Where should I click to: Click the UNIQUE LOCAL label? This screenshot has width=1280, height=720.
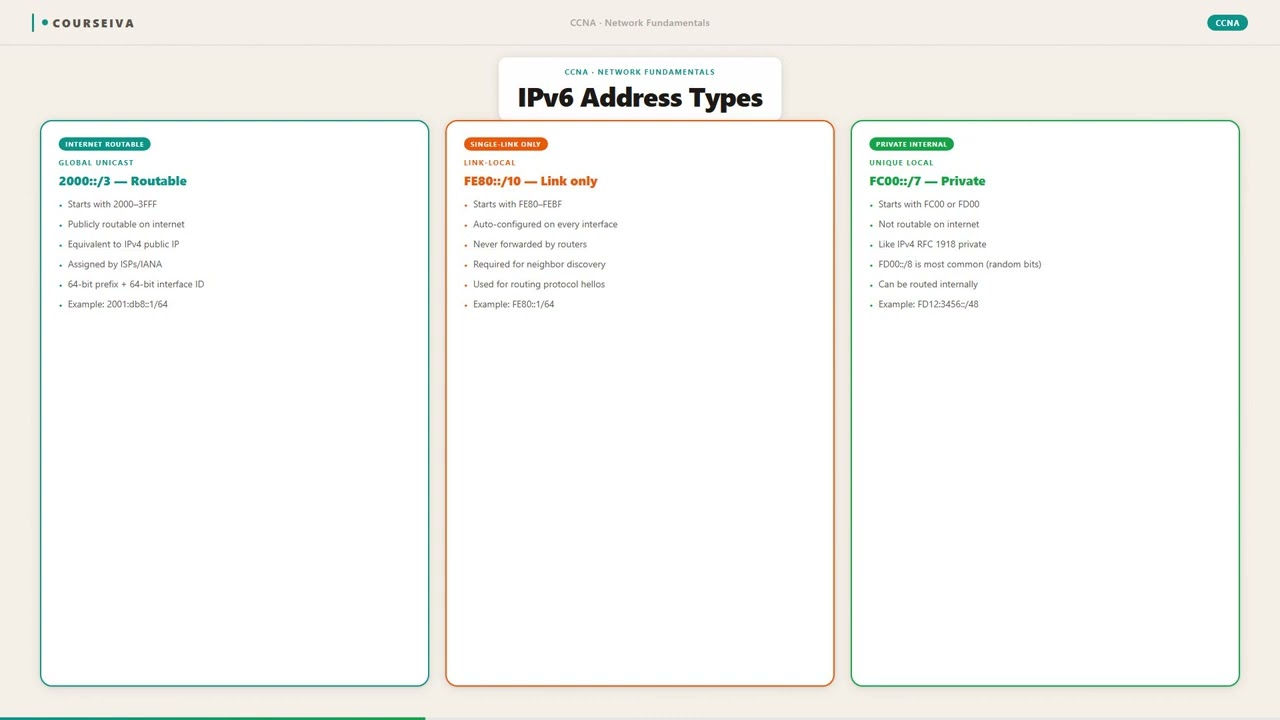coord(901,163)
